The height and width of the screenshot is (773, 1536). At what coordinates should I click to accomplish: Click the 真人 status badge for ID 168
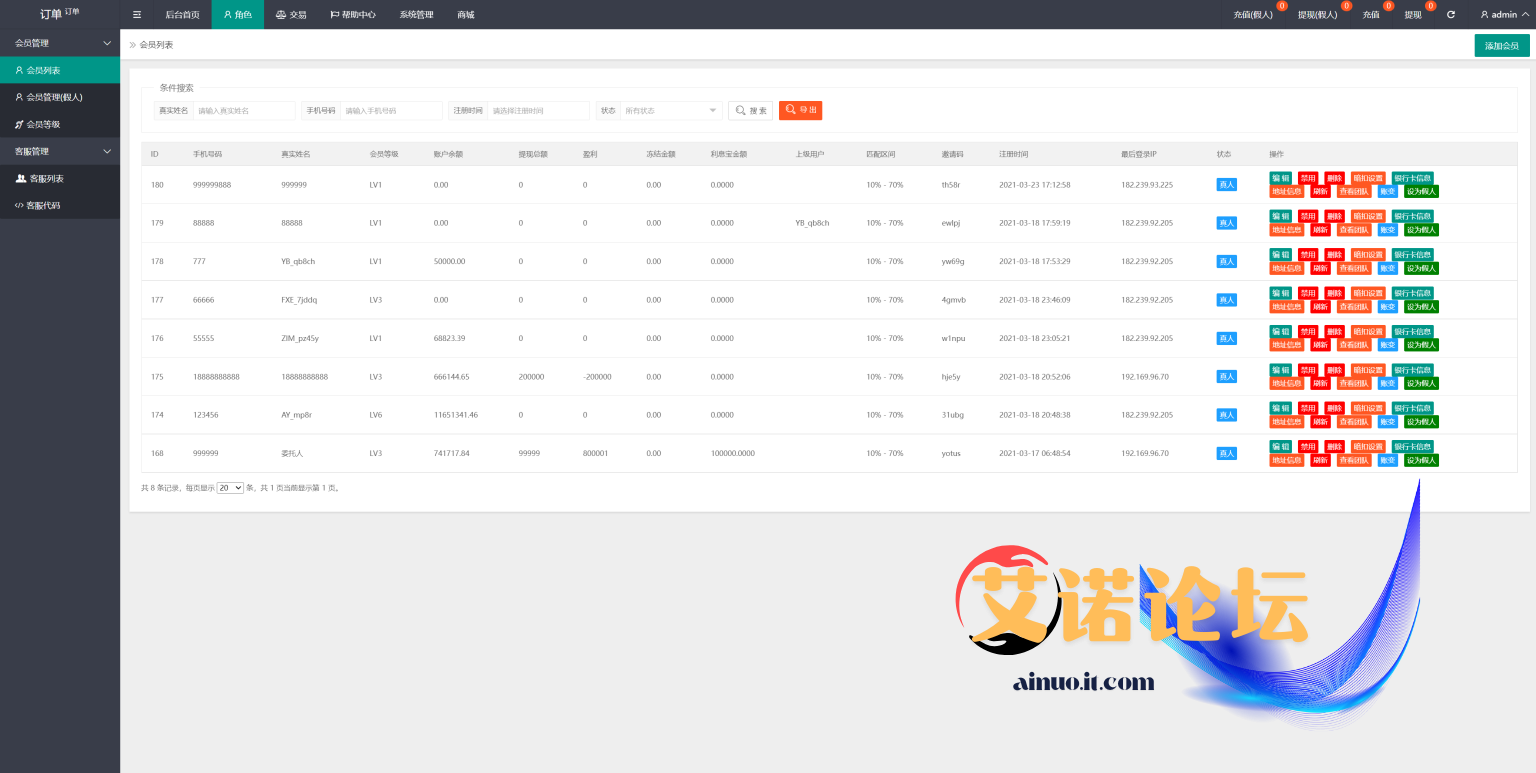tap(1226, 453)
